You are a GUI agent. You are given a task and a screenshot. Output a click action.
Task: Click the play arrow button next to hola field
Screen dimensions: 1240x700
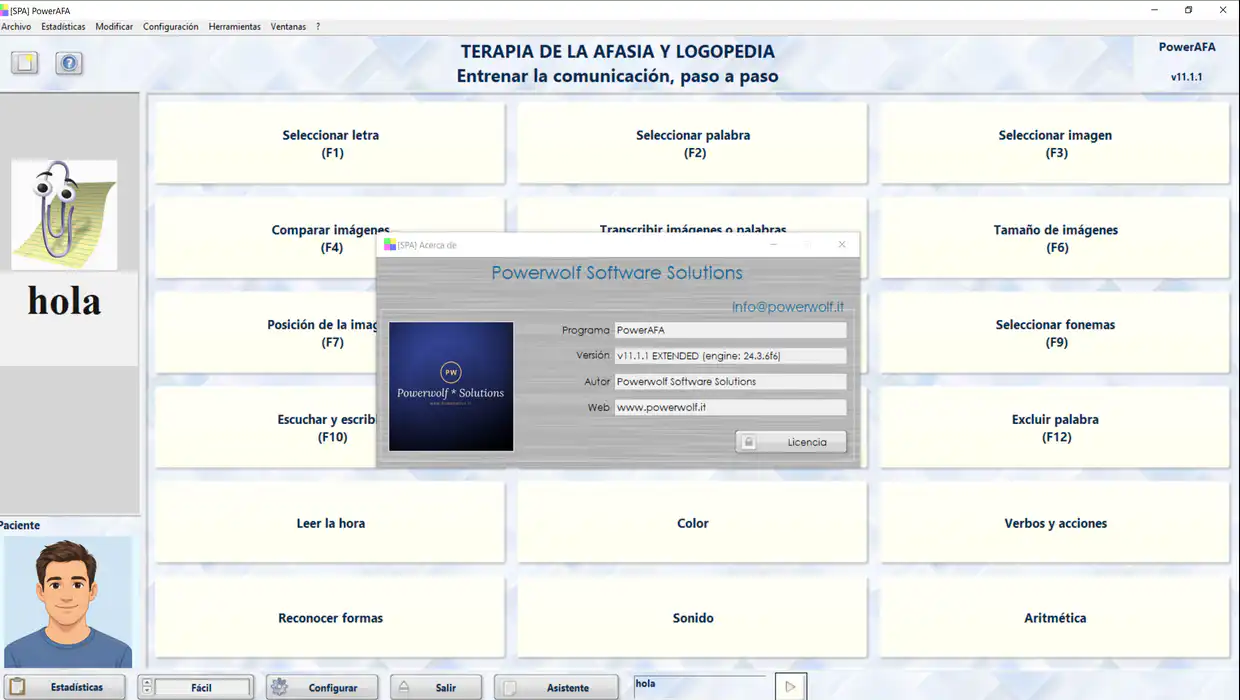point(790,686)
